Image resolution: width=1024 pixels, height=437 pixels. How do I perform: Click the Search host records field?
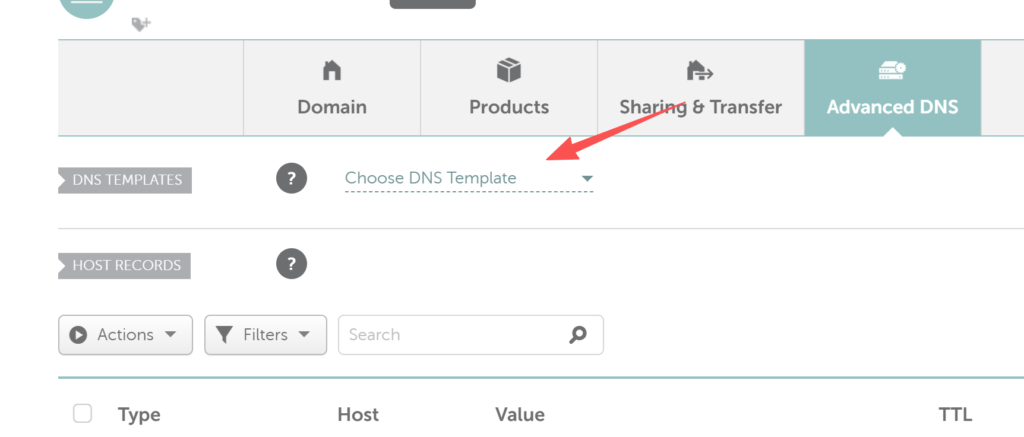[470, 335]
